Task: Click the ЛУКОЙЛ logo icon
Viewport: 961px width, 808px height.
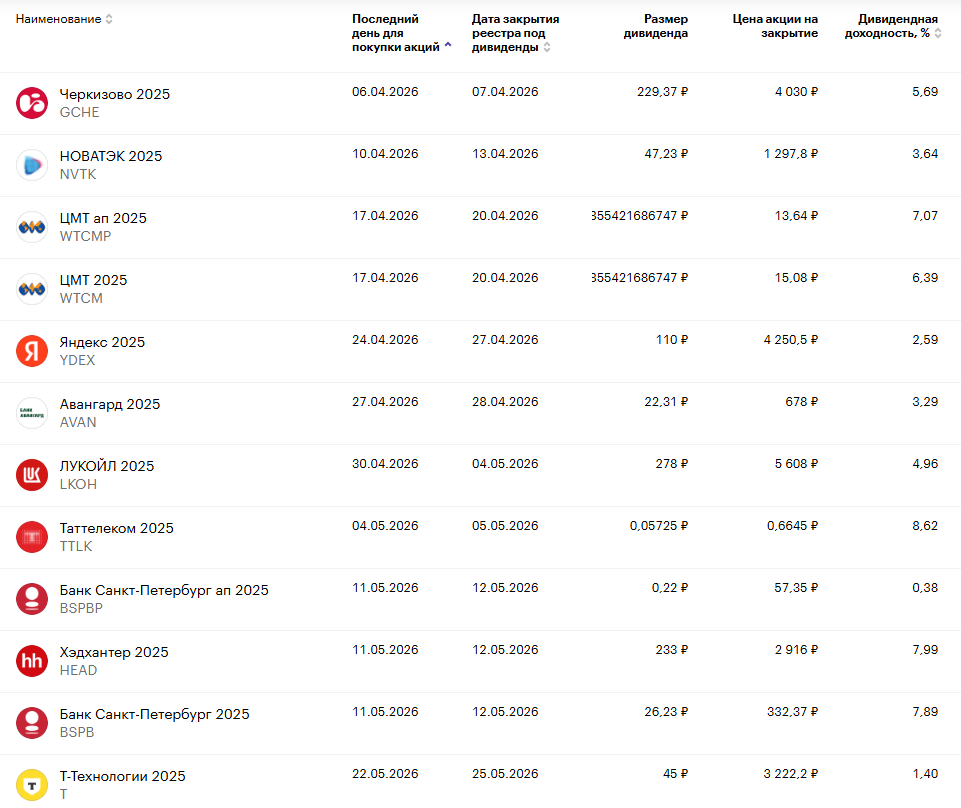Action: 32,475
